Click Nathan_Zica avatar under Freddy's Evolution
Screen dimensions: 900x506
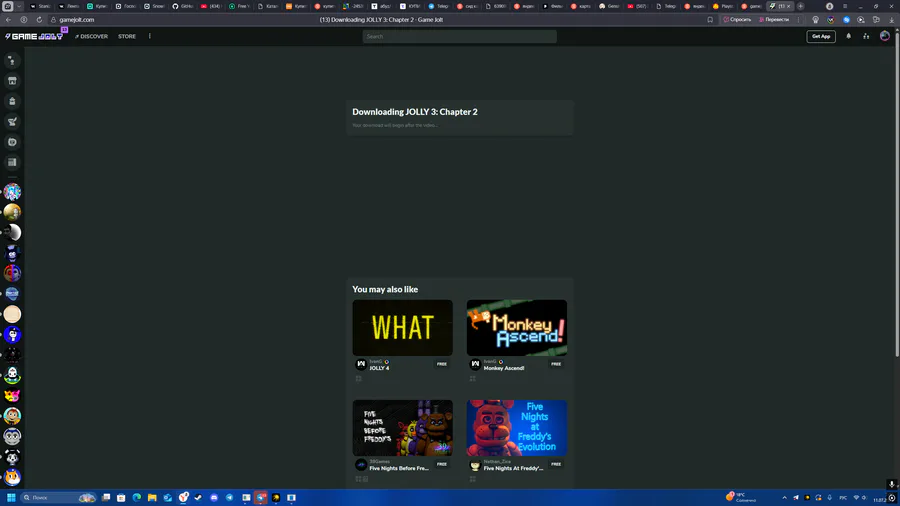[475, 465]
